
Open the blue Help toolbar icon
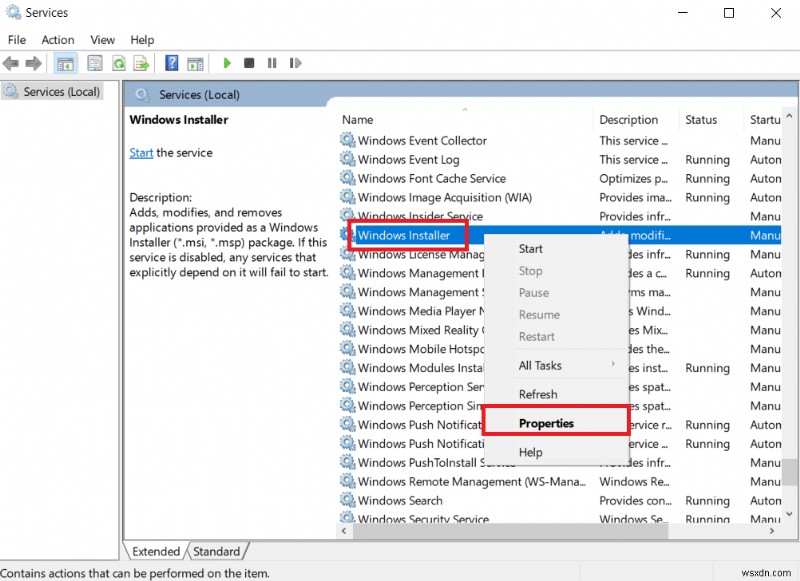pos(171,63)
